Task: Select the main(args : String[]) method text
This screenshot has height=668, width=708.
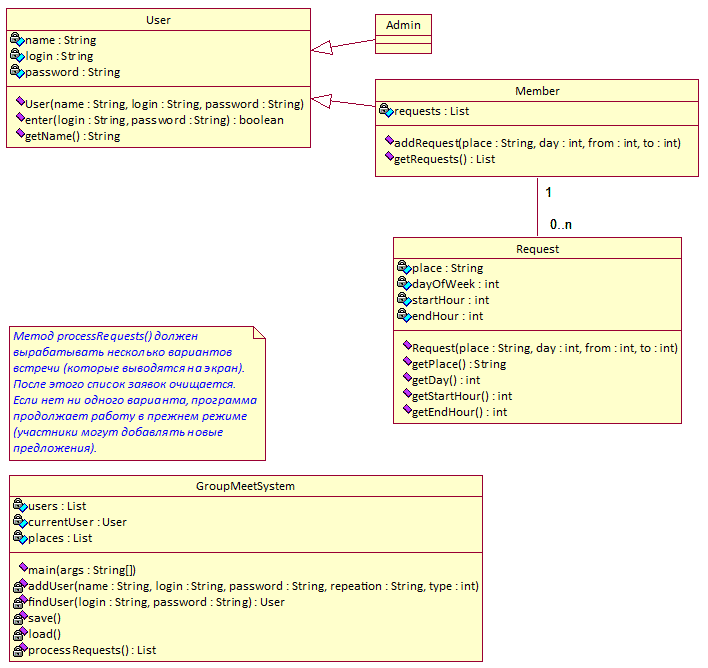Action: point(82,570)
